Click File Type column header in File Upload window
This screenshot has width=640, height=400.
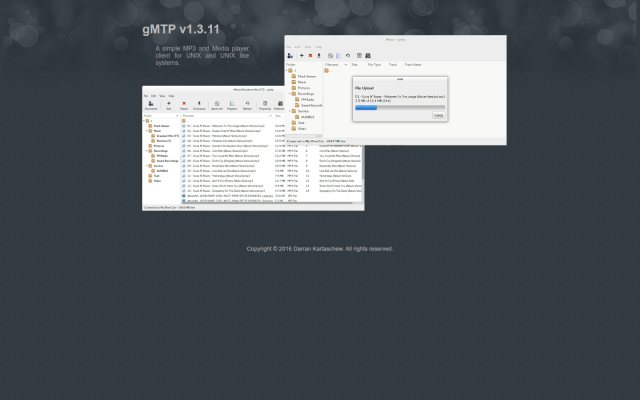[374, 64]
